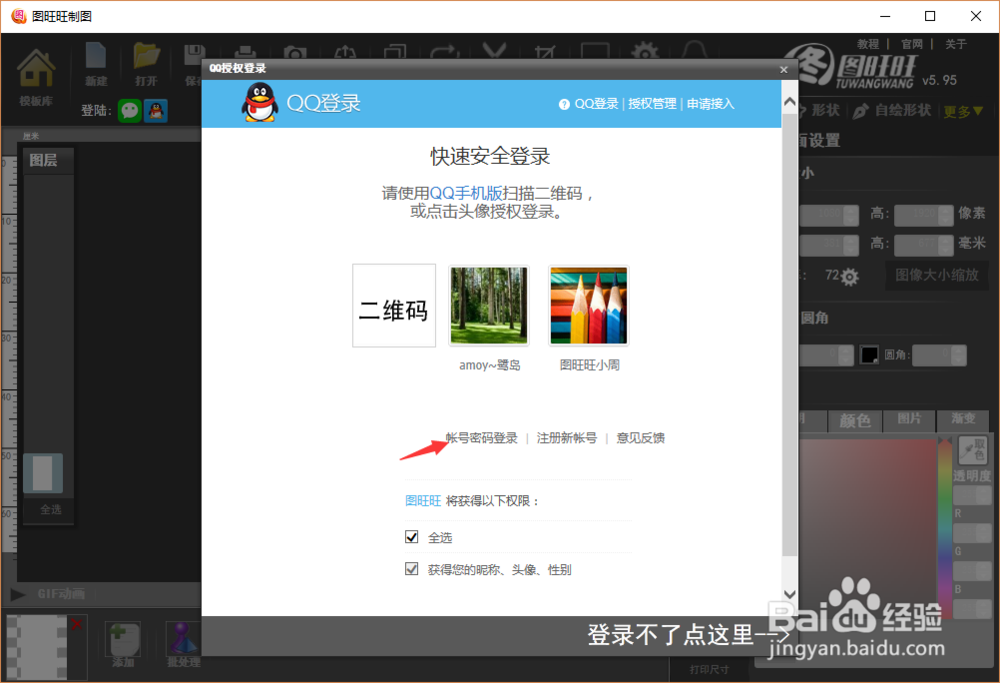
Task: Click the dialog's vertical scrollbar thumb
Action: click(790, 335)
